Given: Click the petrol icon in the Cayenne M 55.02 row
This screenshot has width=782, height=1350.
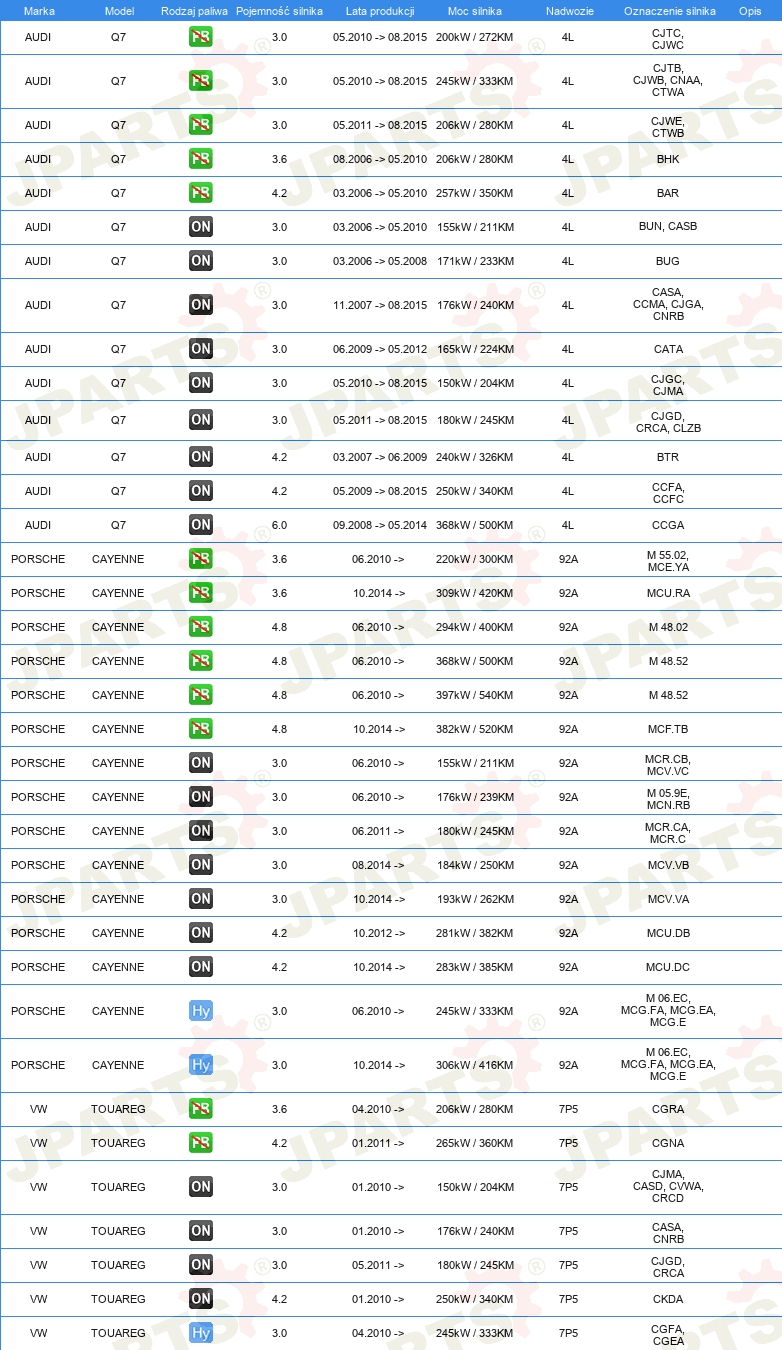Looking at the screenshot, I should pos(201,559).
